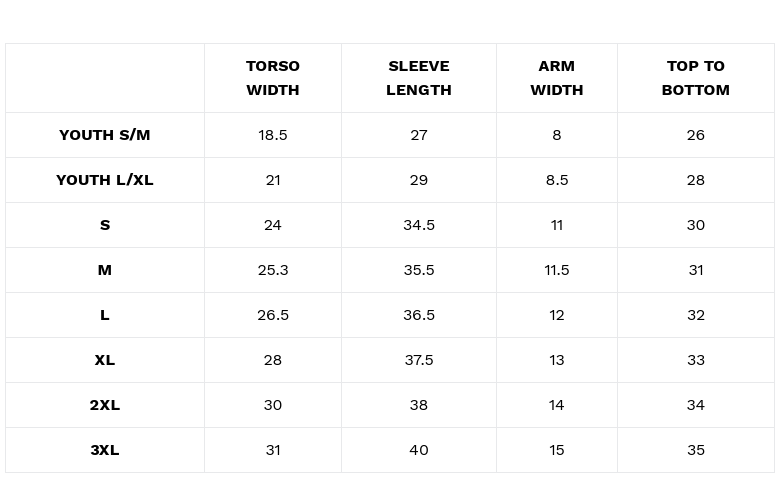781x486 pixels.
Task: Click the Torso Width column header
Action: (273, 78)
